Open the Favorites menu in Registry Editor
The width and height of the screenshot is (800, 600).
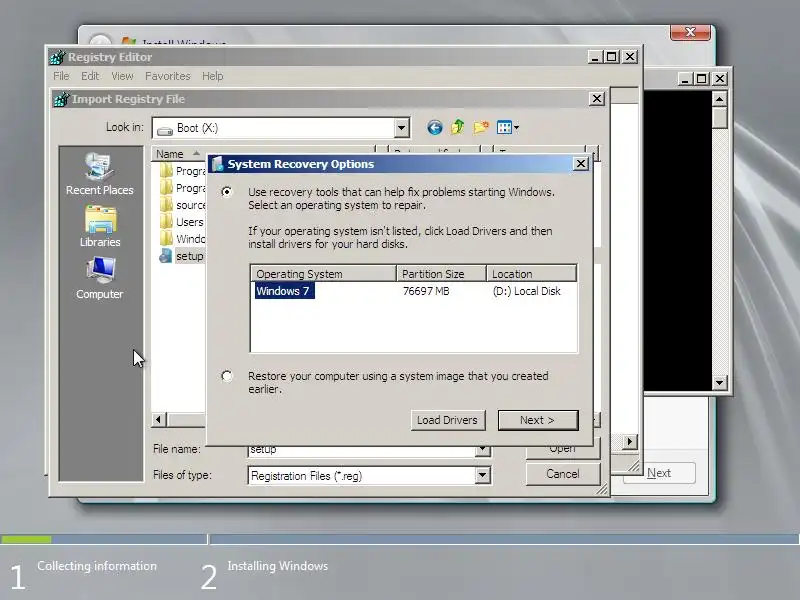168,76
